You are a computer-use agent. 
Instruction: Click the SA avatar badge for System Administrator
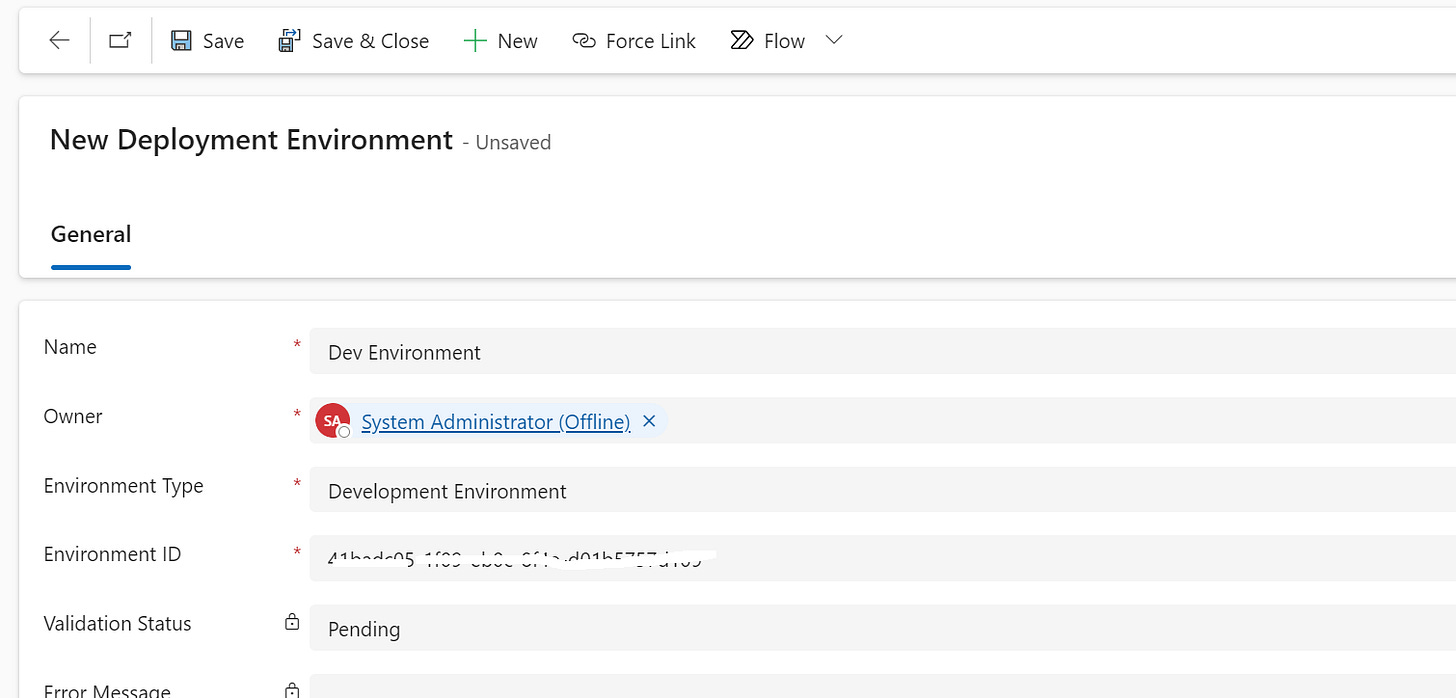332,420
